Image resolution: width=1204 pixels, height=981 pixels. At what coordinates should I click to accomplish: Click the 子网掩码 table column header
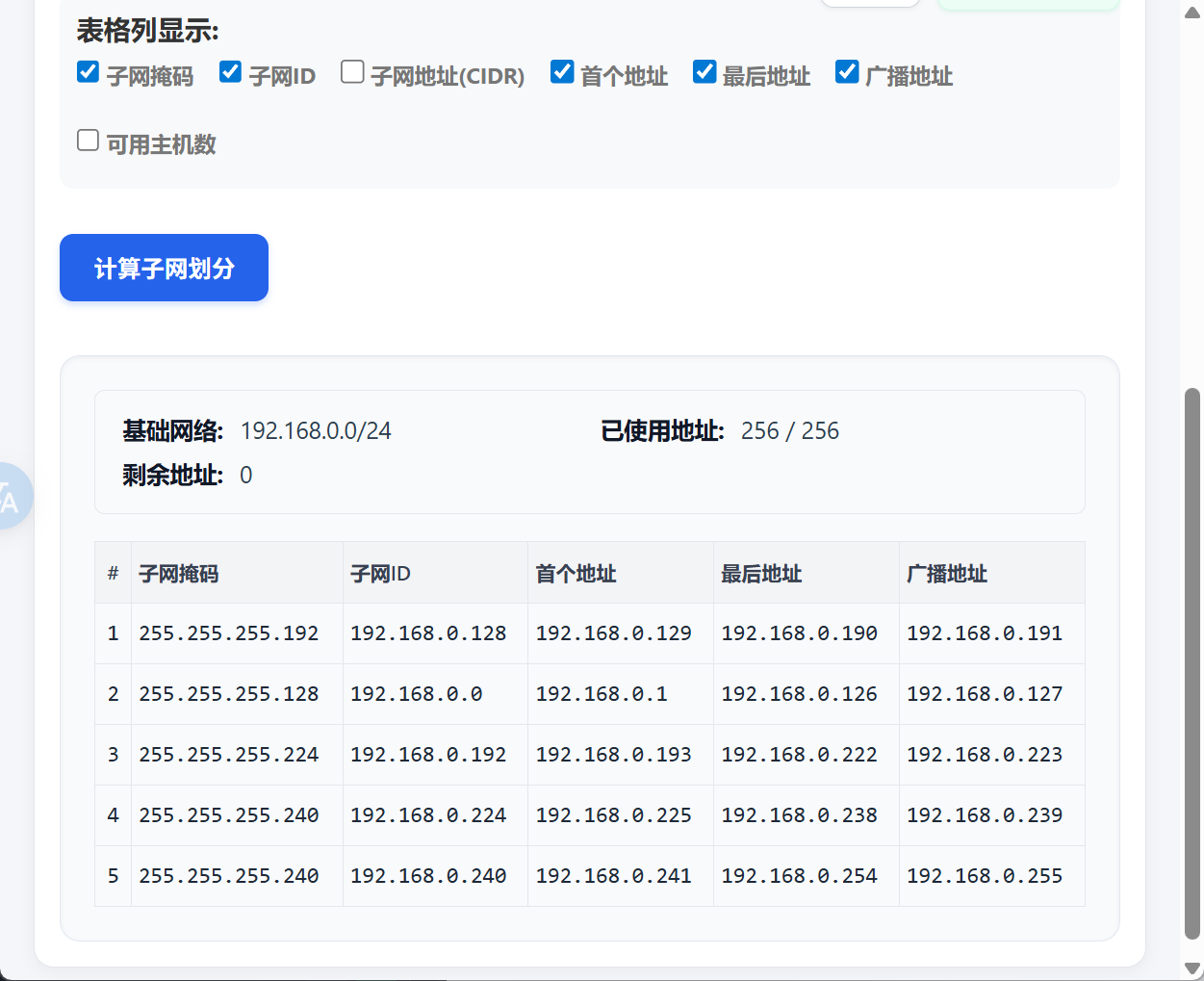coord(179,574)
